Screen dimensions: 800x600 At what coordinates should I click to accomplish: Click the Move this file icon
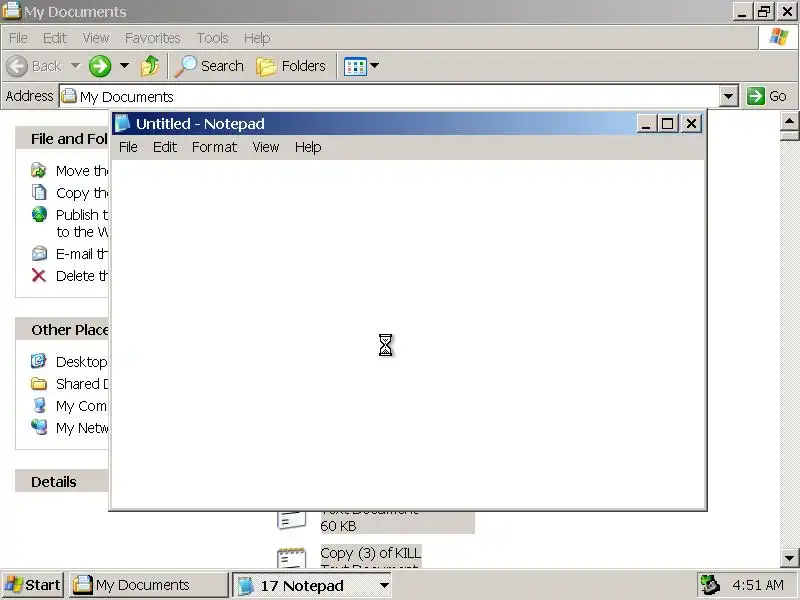point(39,170)
